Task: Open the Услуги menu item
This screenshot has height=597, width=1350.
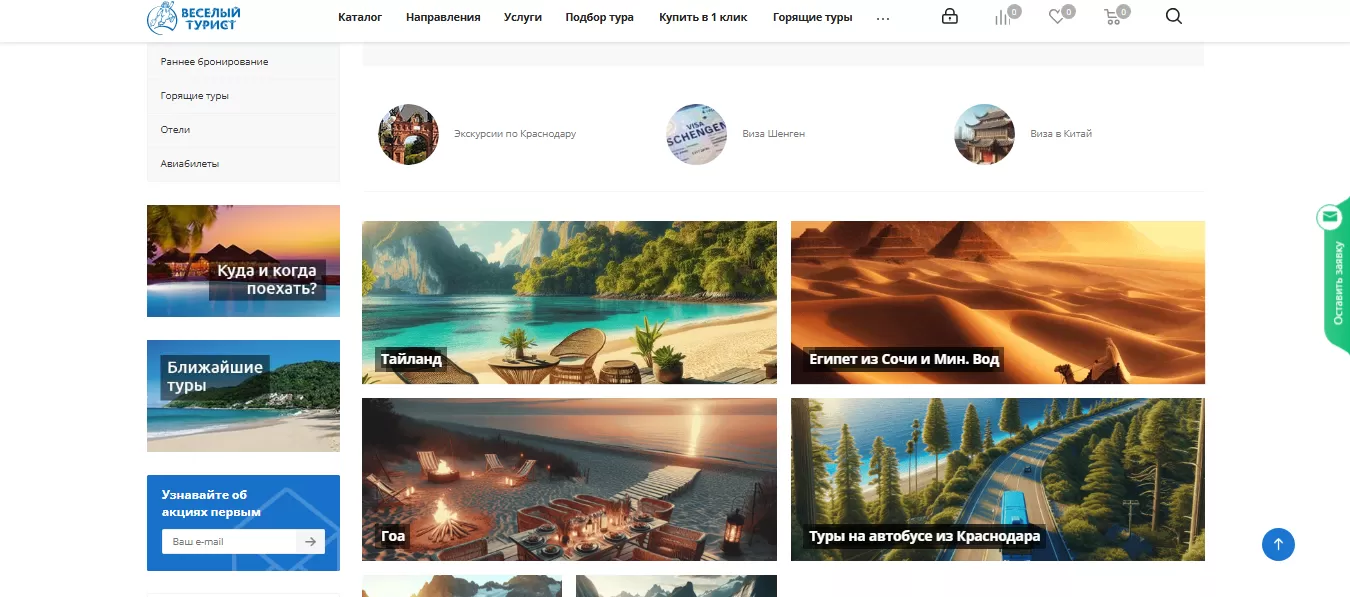Action: click(523, 17)
